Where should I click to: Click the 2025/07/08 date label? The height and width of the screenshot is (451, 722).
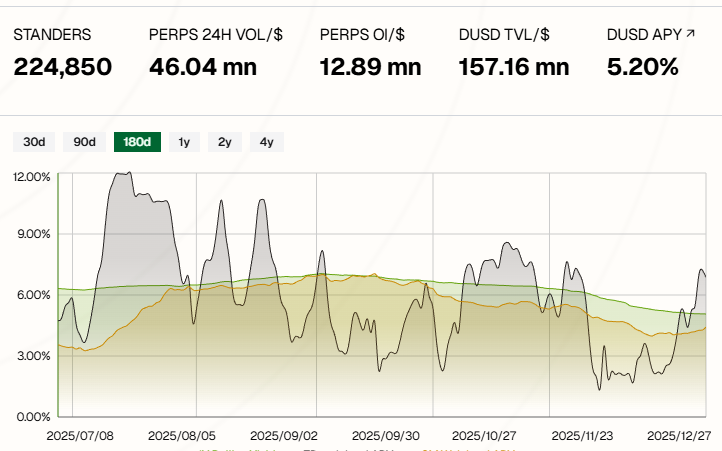coord(80,435)
